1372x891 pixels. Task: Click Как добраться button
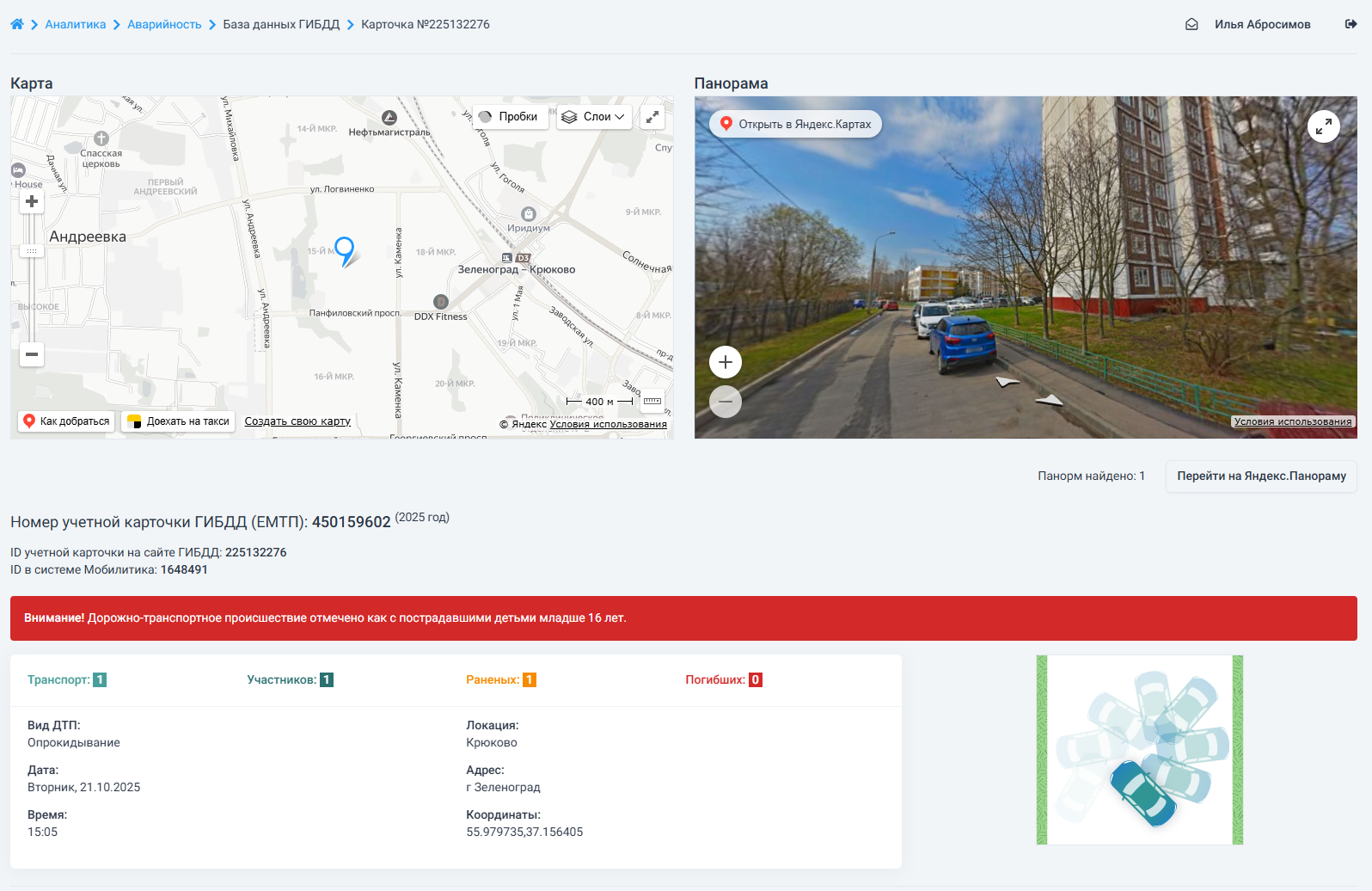66,421
